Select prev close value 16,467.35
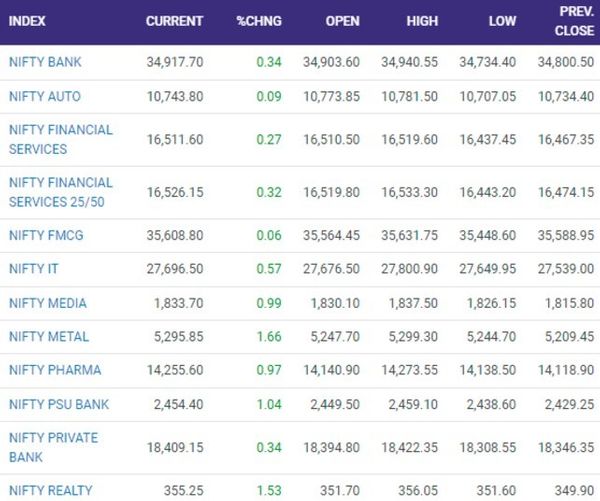This screenshot has height=501, width=600. tap(566, 139)
